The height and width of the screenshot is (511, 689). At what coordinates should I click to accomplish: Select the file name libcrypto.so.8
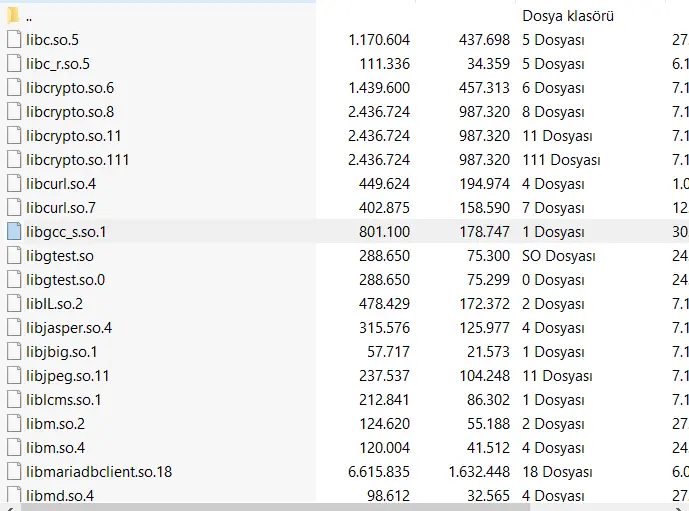coord(70,112)
